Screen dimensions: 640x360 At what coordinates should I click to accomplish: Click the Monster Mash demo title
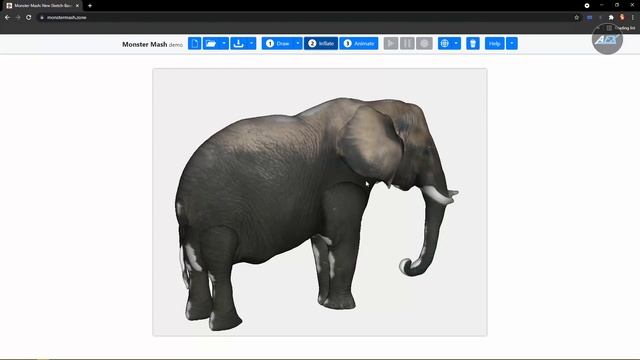pyautogui.click(x=152, y=44)
